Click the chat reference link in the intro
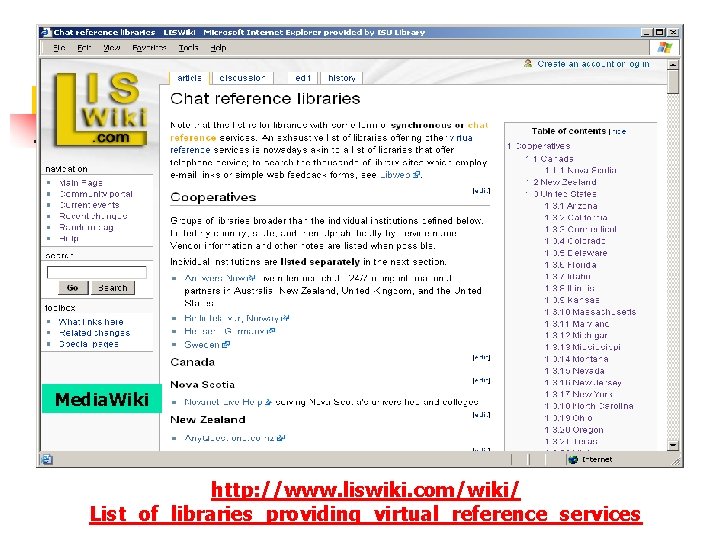The image size is (720, 540). (x=478, y=125)
